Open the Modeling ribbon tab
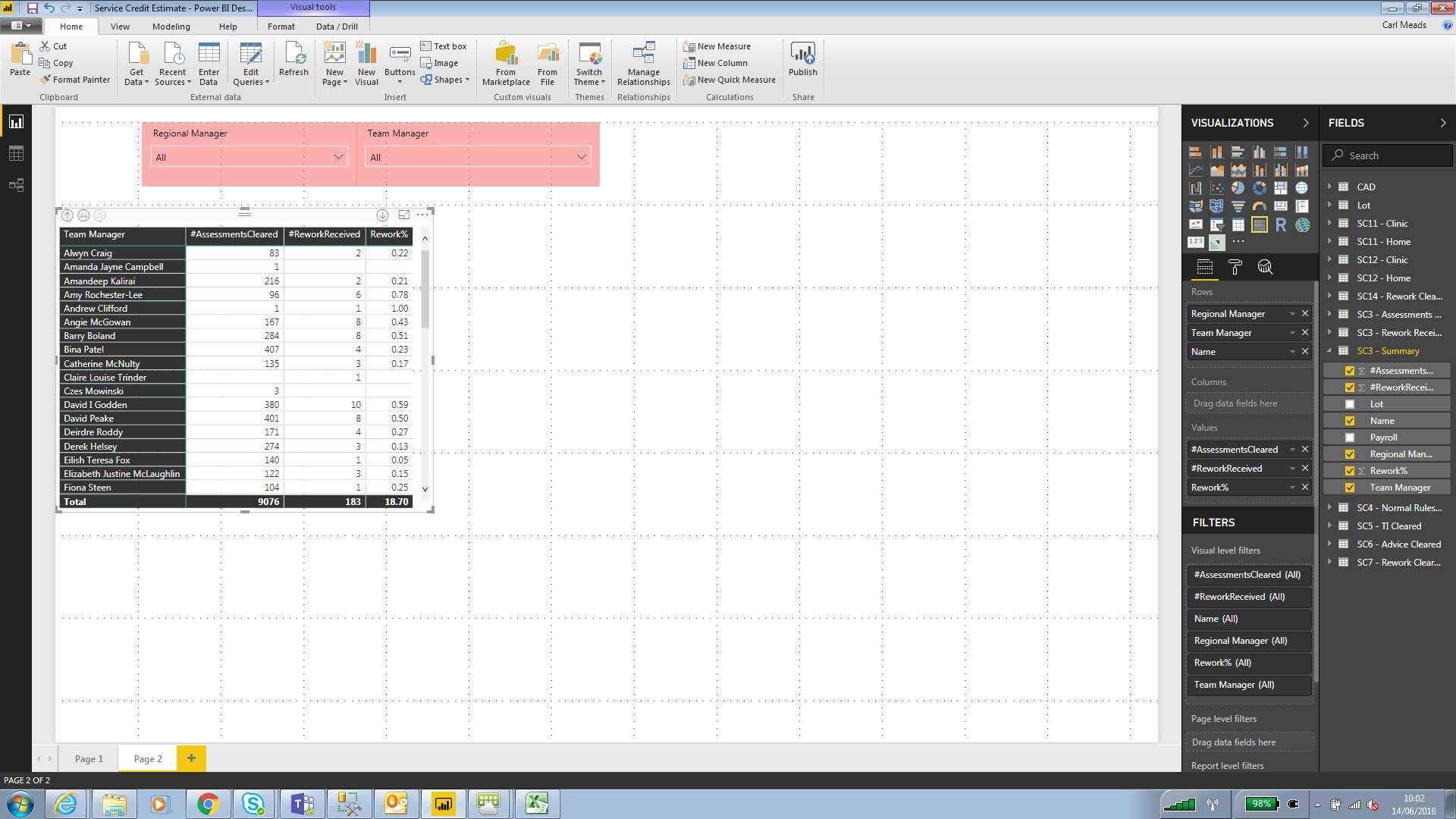 click(x=171, y=27)
